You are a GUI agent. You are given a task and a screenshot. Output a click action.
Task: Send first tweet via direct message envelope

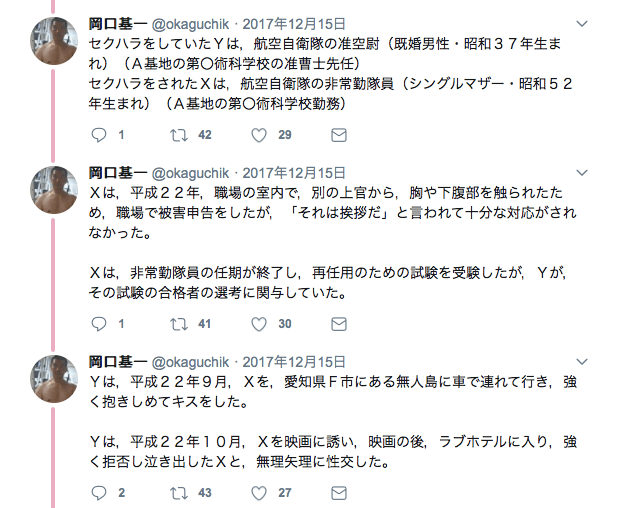click(339, 135)
